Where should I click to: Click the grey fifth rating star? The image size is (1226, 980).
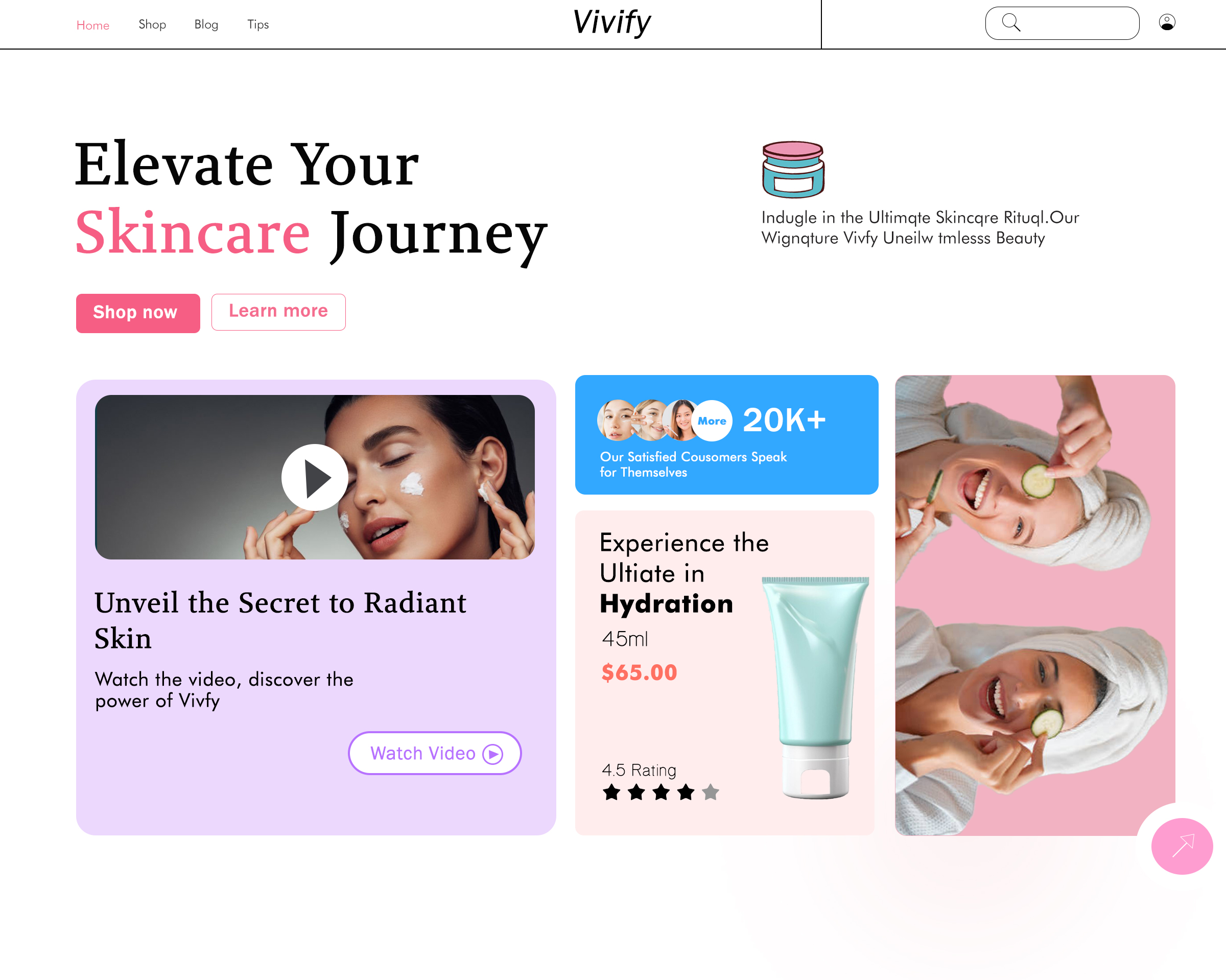coord(710,792)
